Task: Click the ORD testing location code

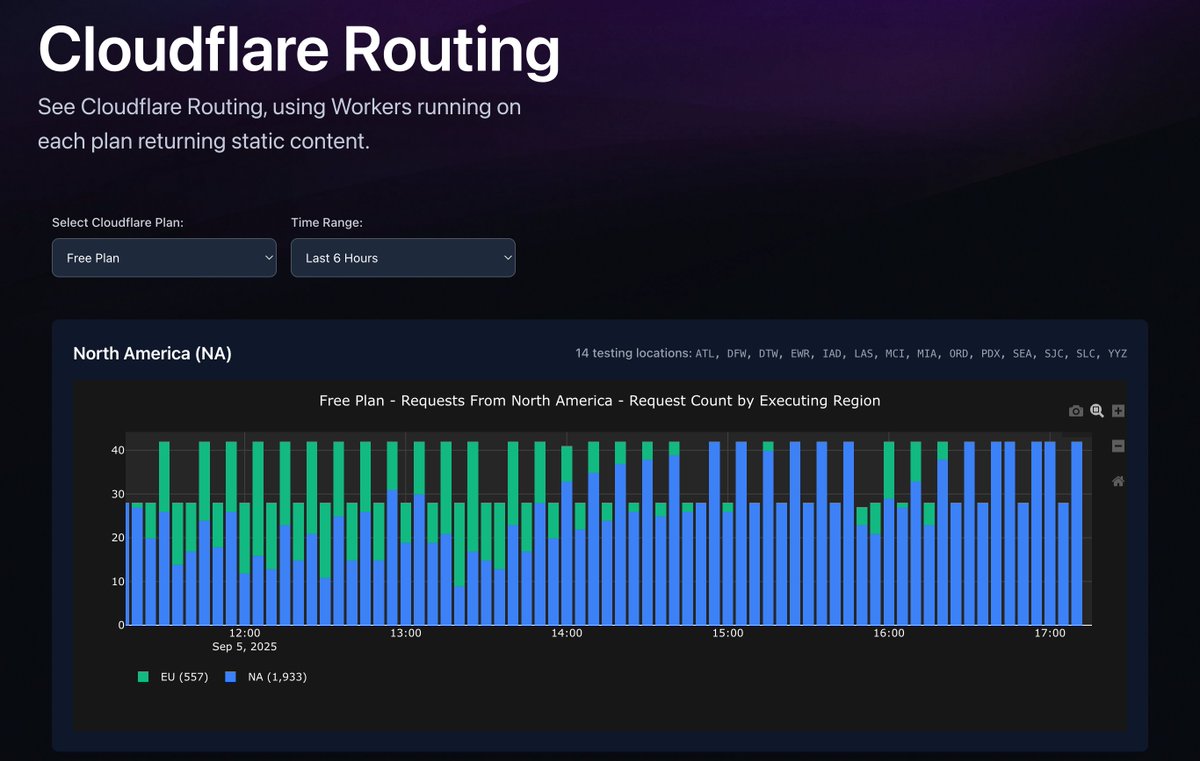Action: pos(959,353)
